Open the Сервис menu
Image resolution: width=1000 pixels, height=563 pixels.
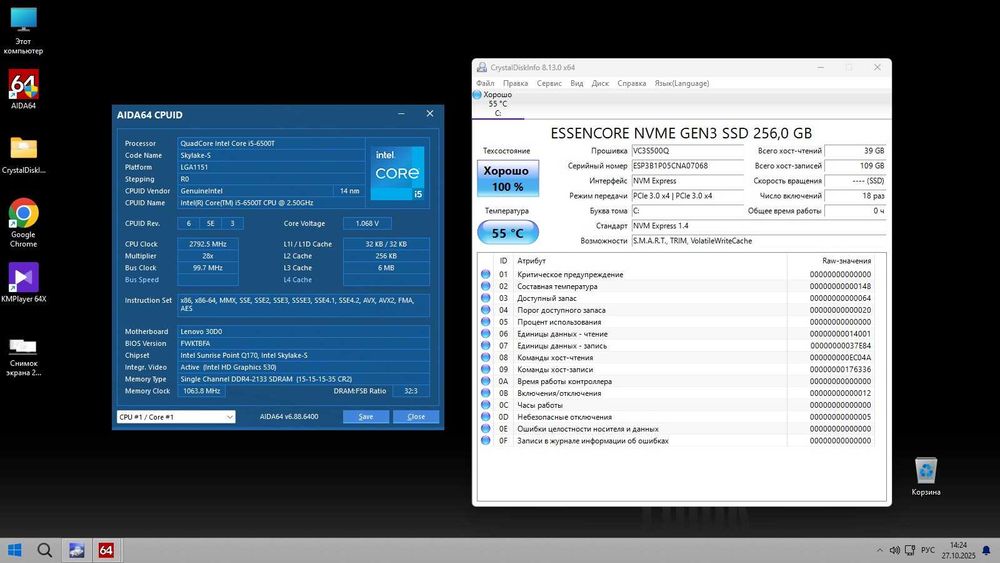click(549, 84)
